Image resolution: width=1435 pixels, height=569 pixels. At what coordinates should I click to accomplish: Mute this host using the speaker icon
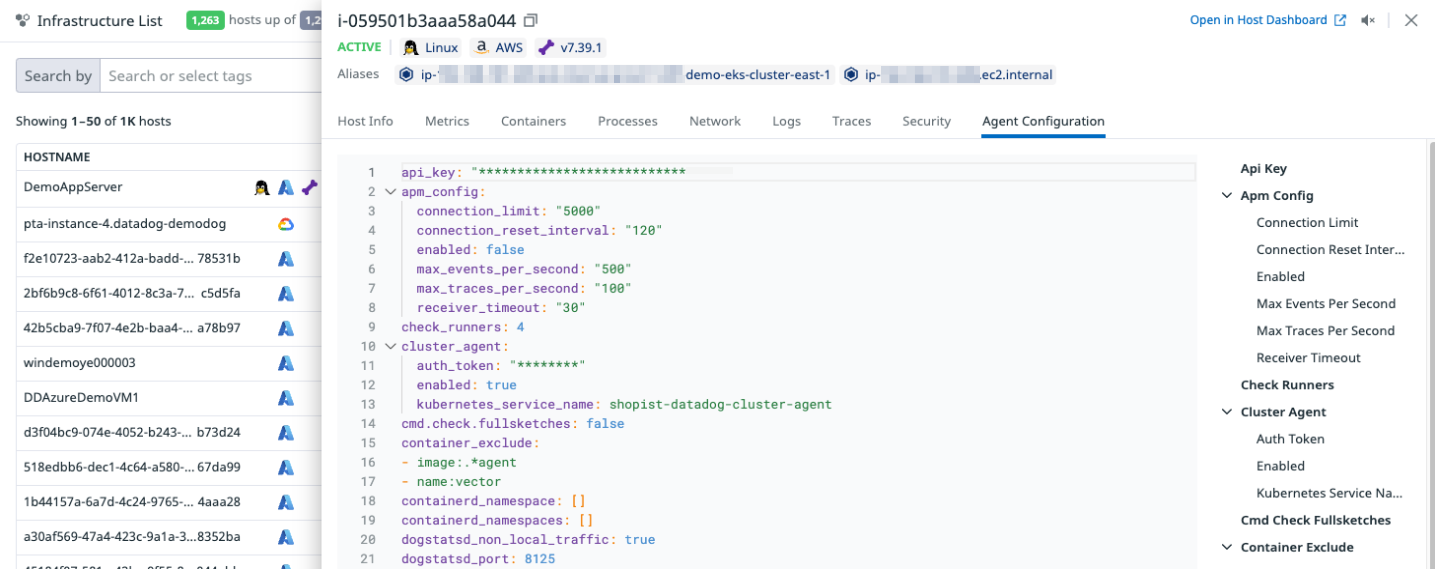click(x=1369, y=20)
